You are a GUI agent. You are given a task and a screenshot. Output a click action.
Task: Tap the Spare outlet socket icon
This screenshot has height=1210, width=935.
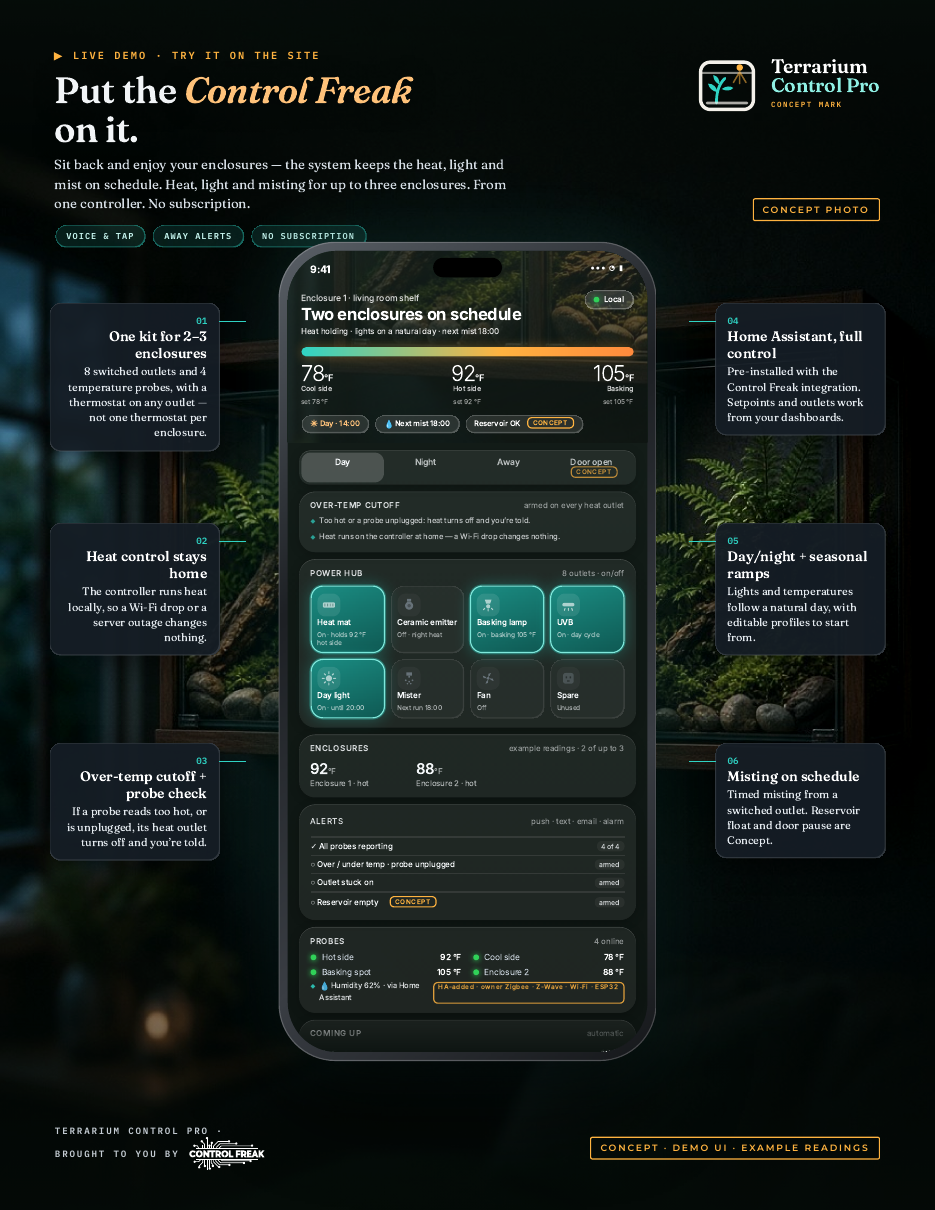pos(567,678)
